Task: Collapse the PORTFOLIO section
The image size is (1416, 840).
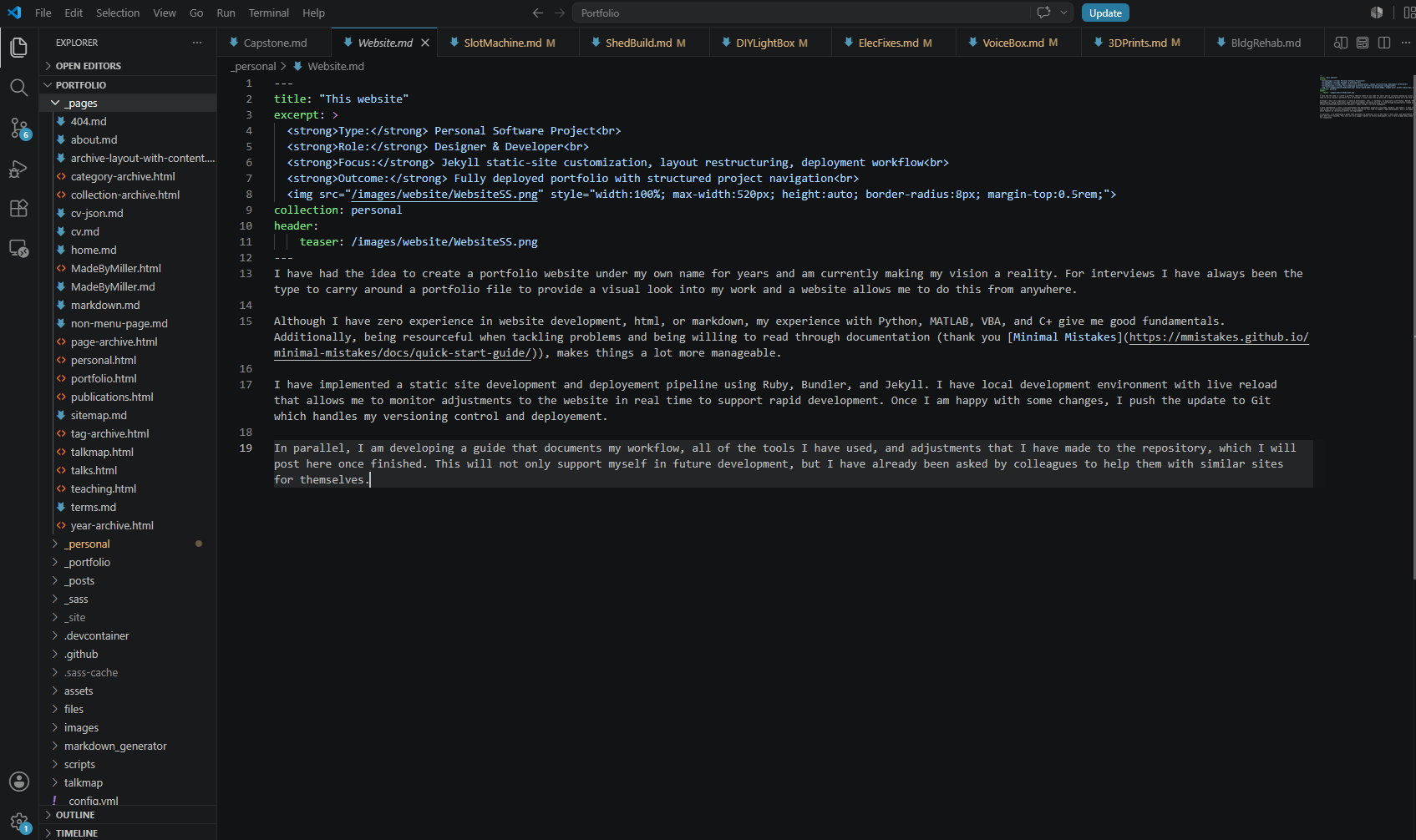Action: [x=128, y=85]
